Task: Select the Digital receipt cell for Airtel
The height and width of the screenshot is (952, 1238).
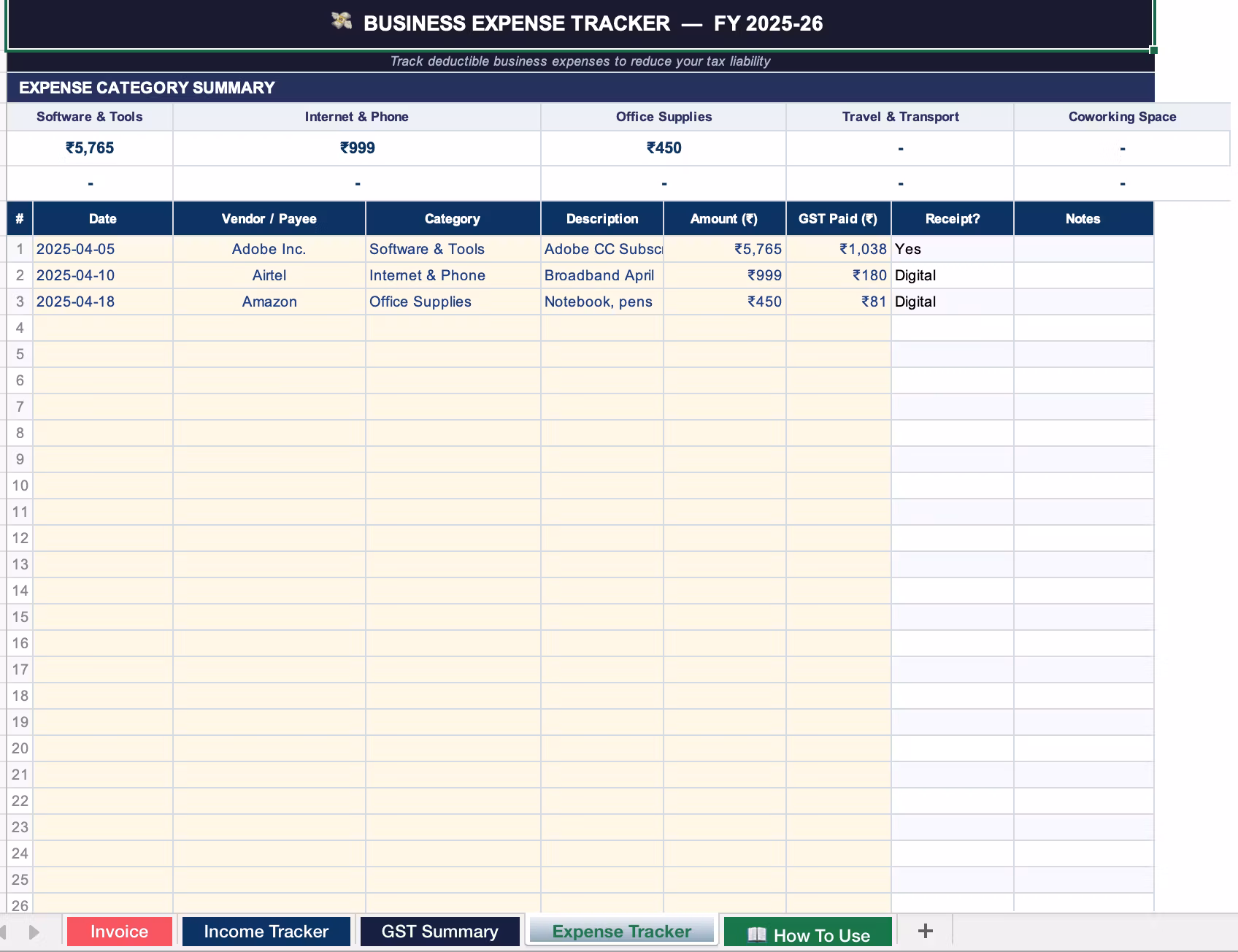Action: (953, 275)
